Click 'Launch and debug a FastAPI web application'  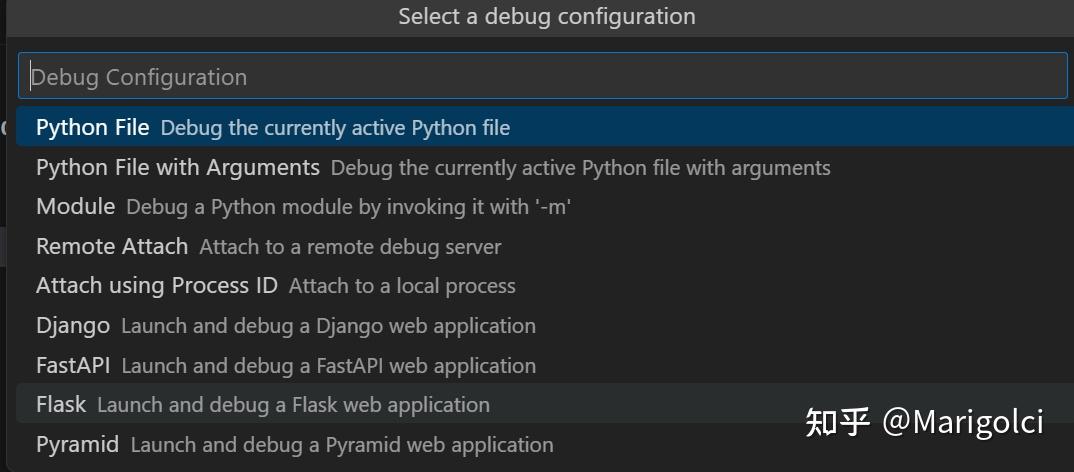coord(328,366)
